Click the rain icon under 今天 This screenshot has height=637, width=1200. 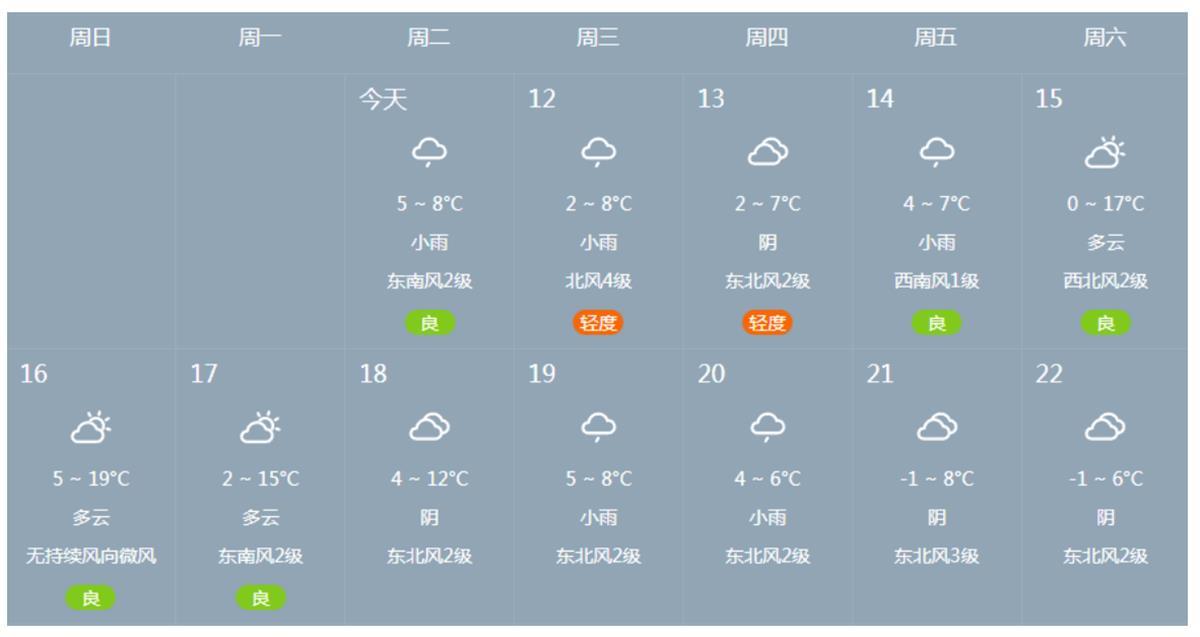coord(430,150)
